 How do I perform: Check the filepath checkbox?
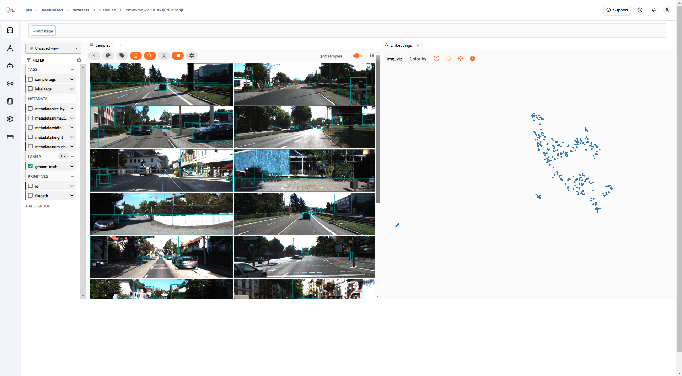(30, 196)
